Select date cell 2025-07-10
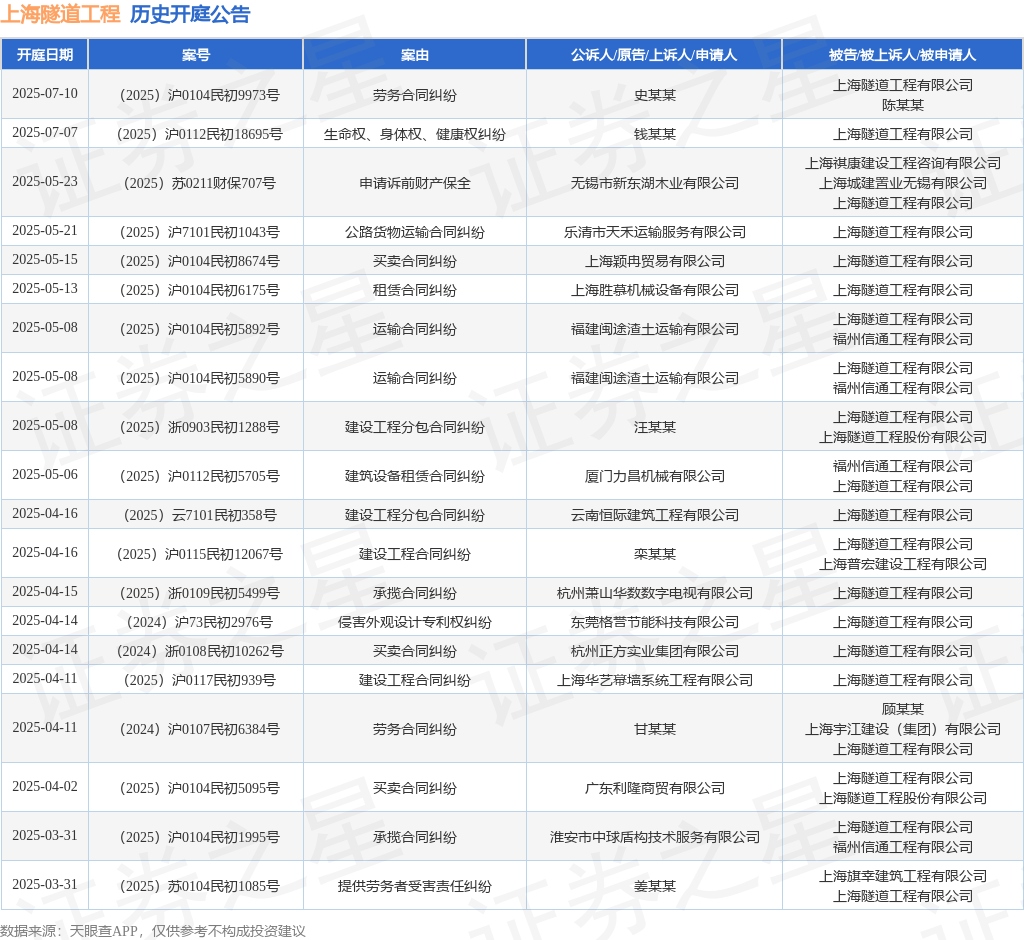Viewport: 1024px width, 940px height. [x=44, y=93]
